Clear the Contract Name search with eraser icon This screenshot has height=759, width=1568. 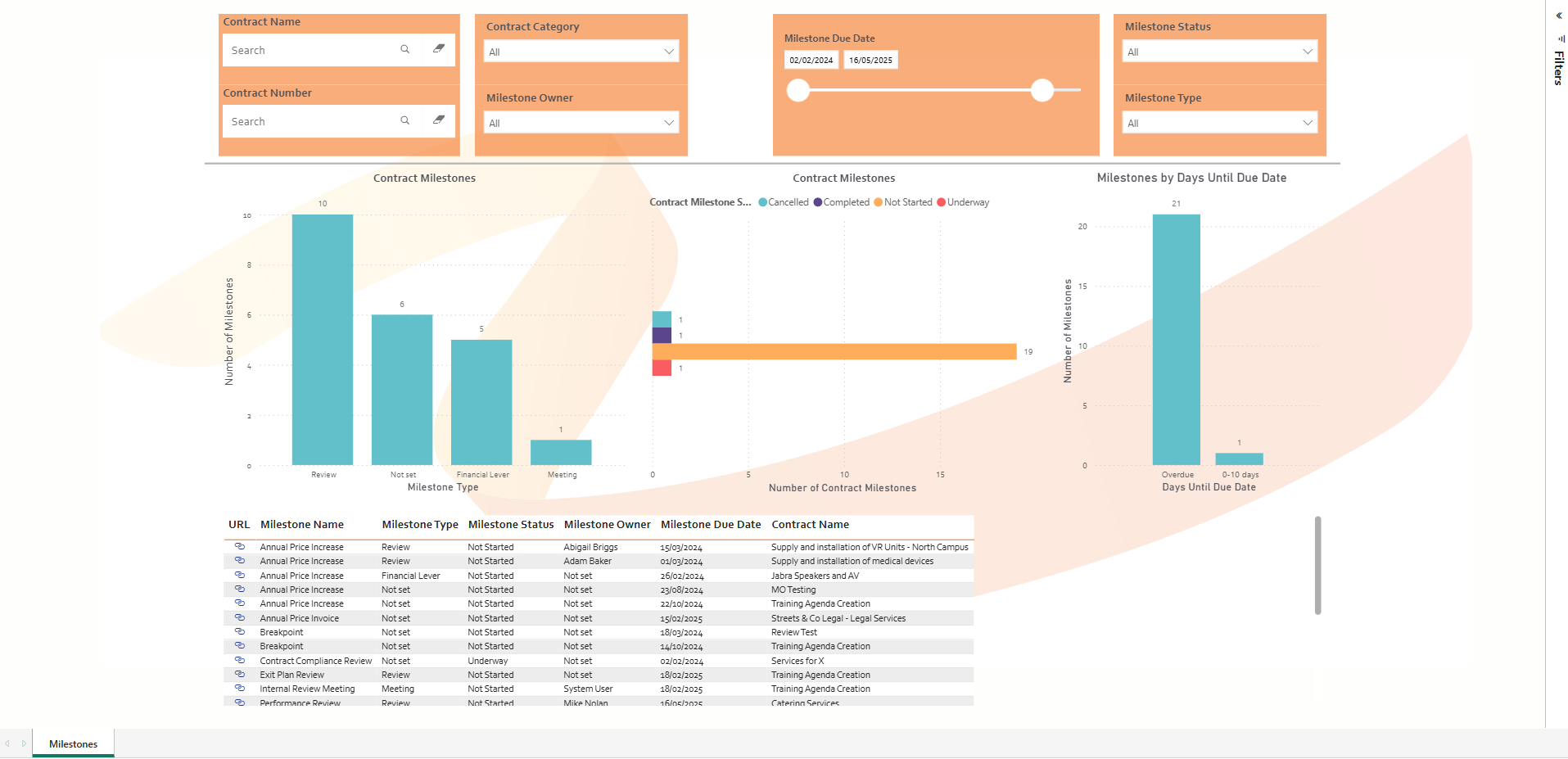(439, 49)
